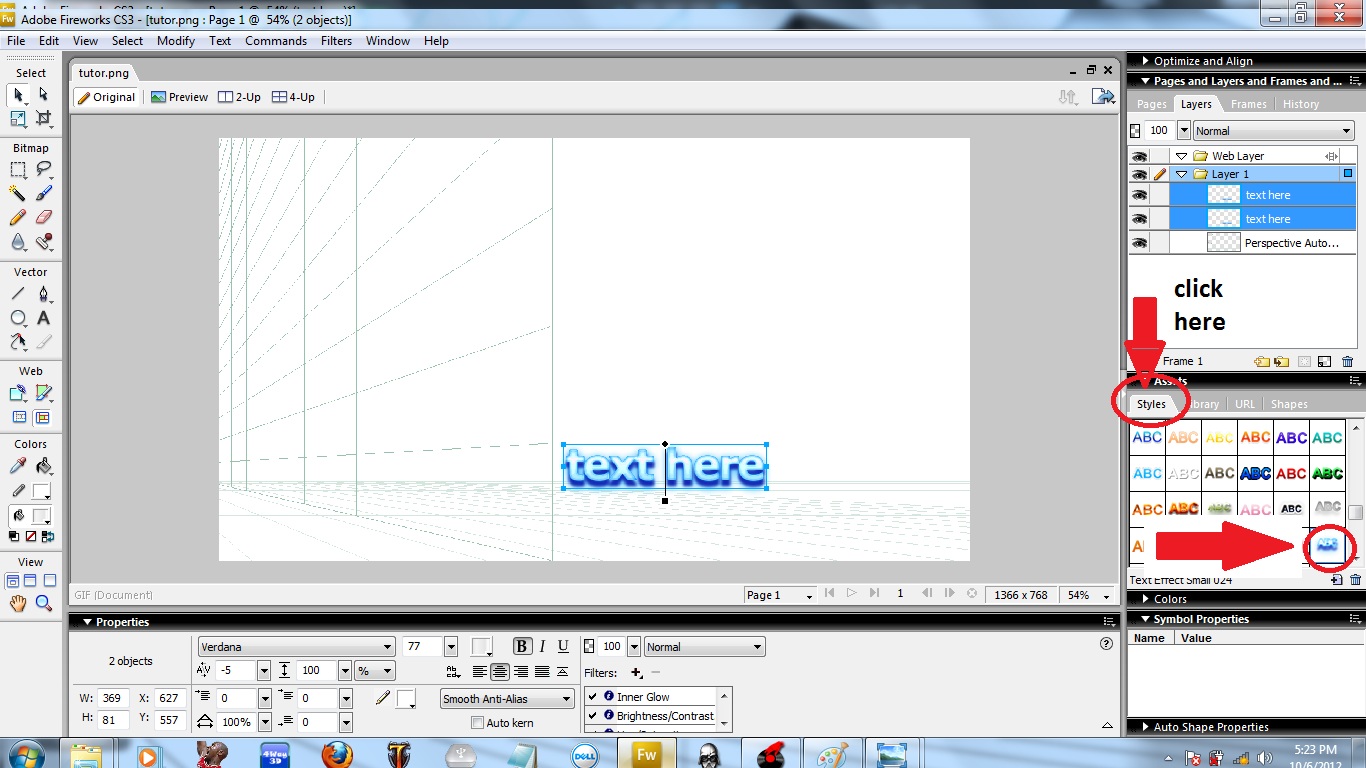Toggle bold formatting

click(522, 646)
